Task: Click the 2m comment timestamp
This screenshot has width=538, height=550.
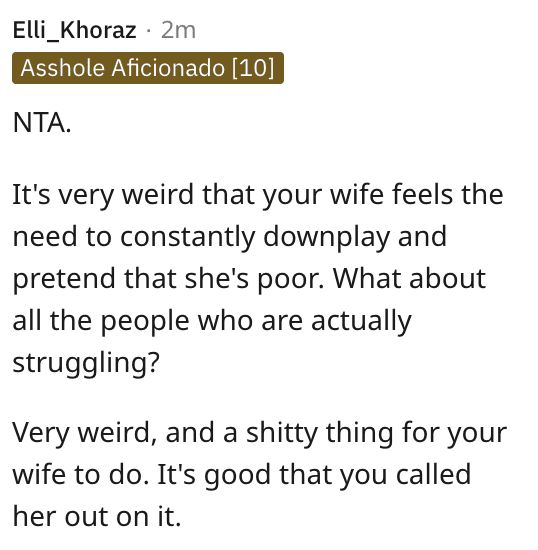Action: tap(178, 31)
